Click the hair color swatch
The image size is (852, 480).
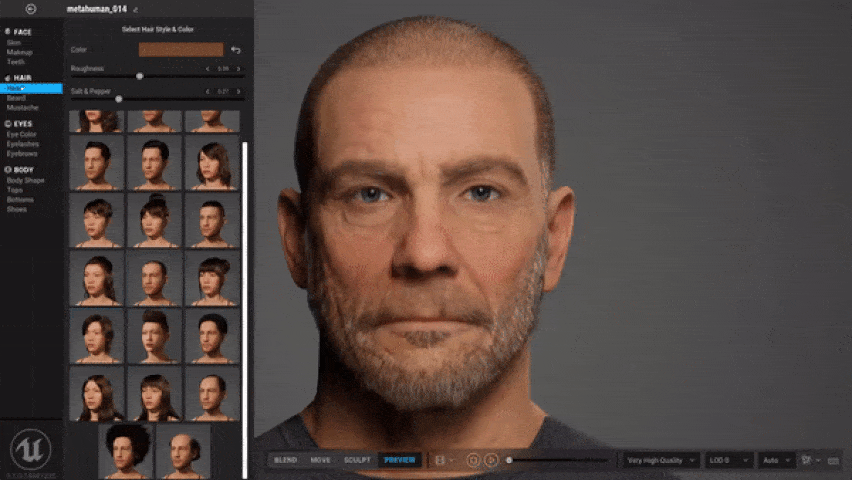tap(181, 50)
